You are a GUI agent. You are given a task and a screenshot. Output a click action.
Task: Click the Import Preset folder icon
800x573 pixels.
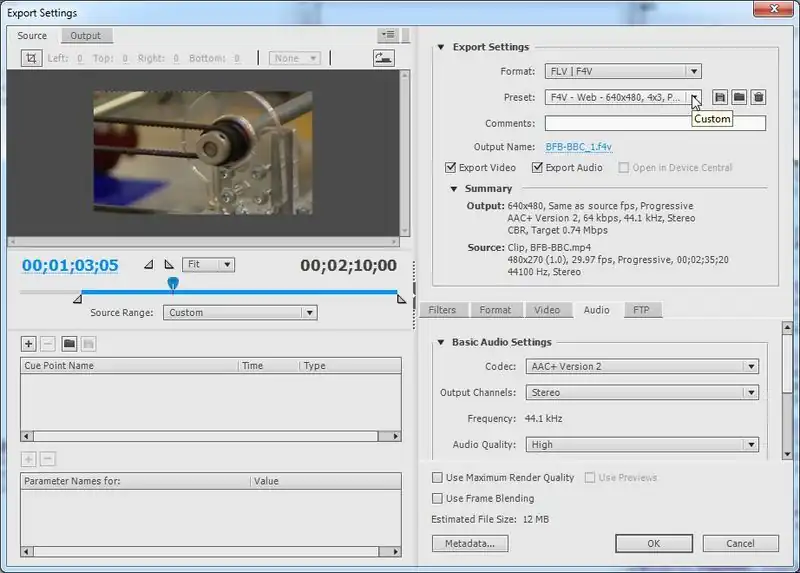click(739, 97)
